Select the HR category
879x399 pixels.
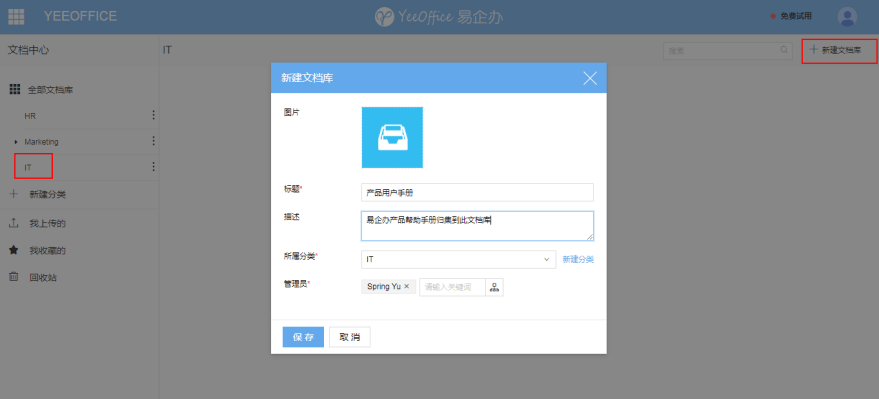click(30, 115)
